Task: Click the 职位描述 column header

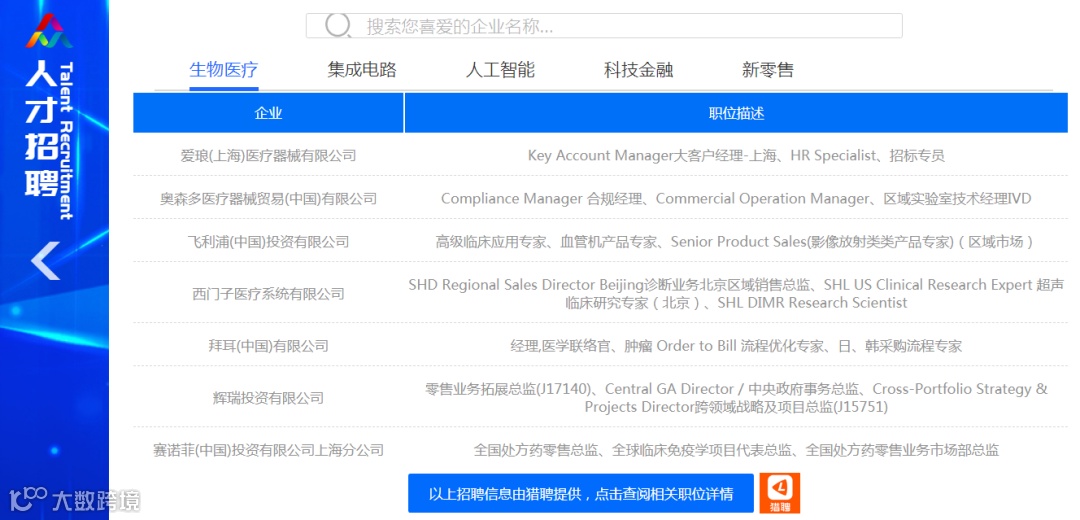Action: pos(736,113)
